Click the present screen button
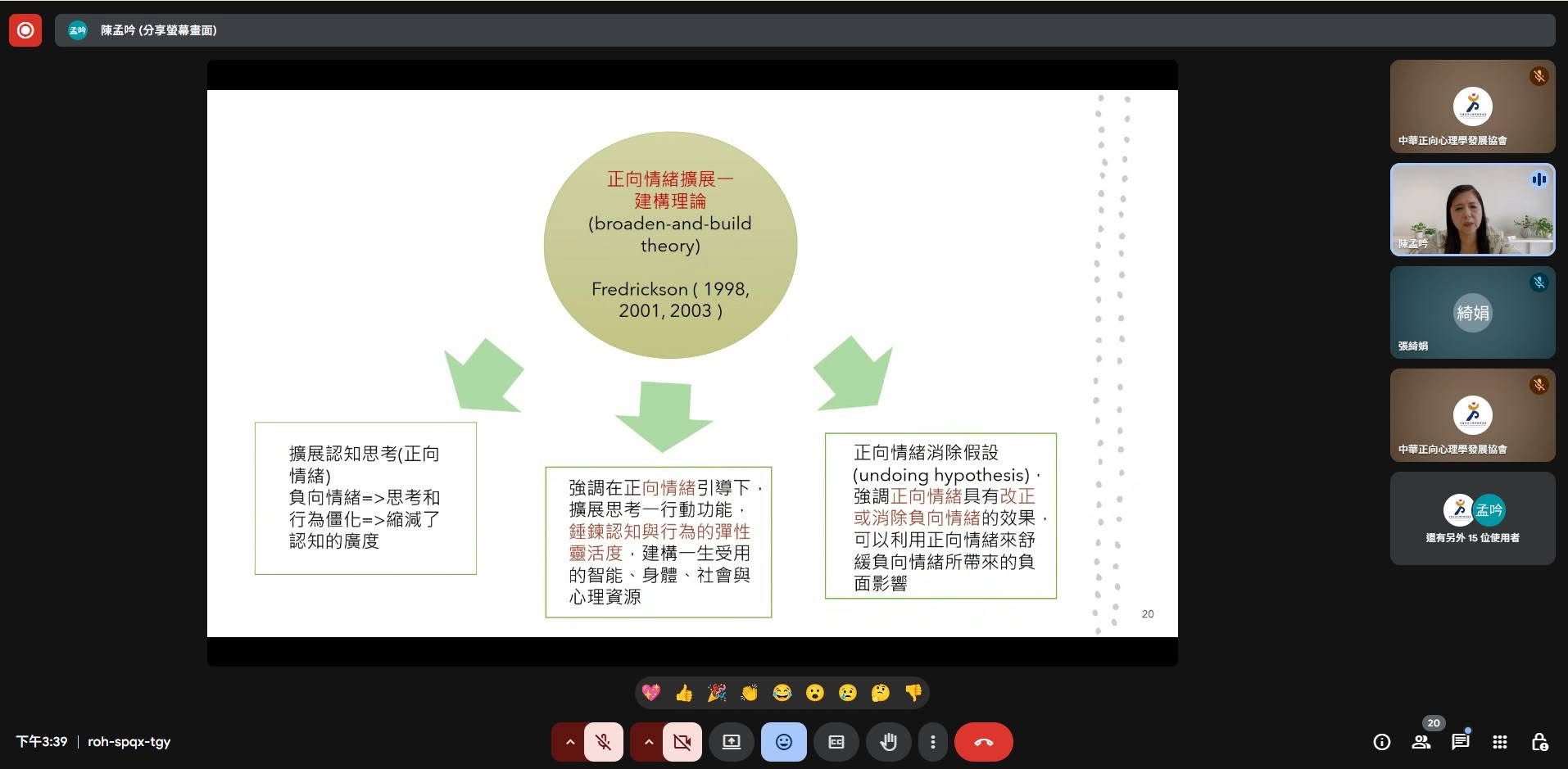Viewport: 1568px width, 769px height. 731,742
